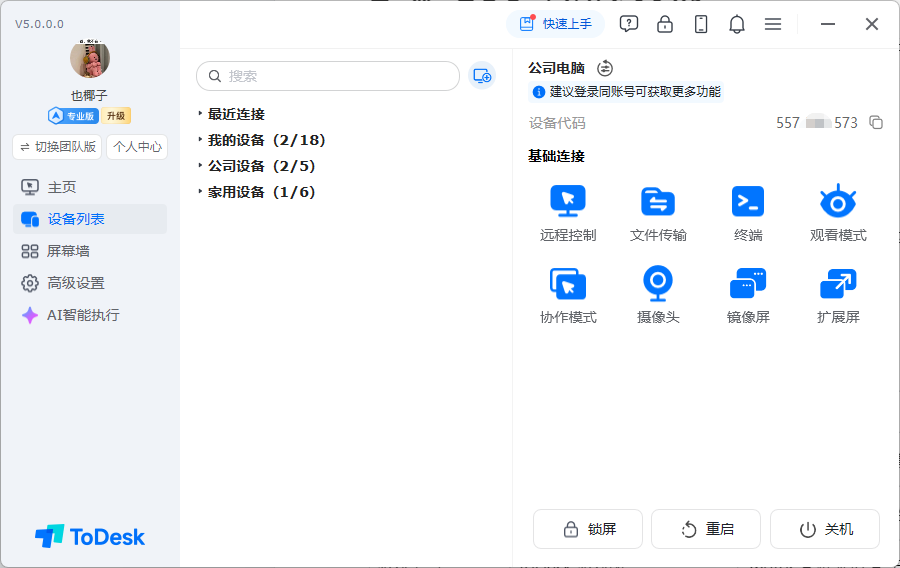The width and height of the screenshot is (900, 568).
Task: Expand 家用设备 (1/6) group
Action: 257,192
